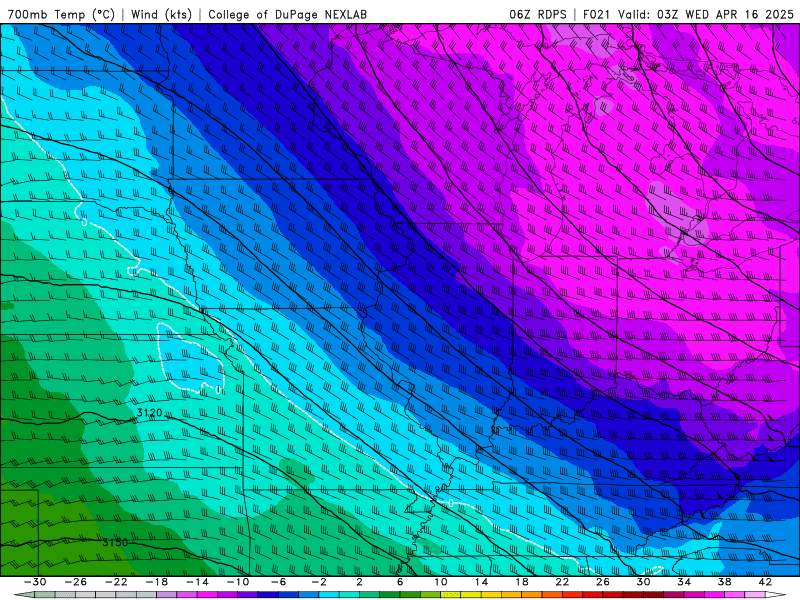Click the 14 color scale label
Image resolution: width=800 pixels, height=600 pixels.
click(481, 582)
